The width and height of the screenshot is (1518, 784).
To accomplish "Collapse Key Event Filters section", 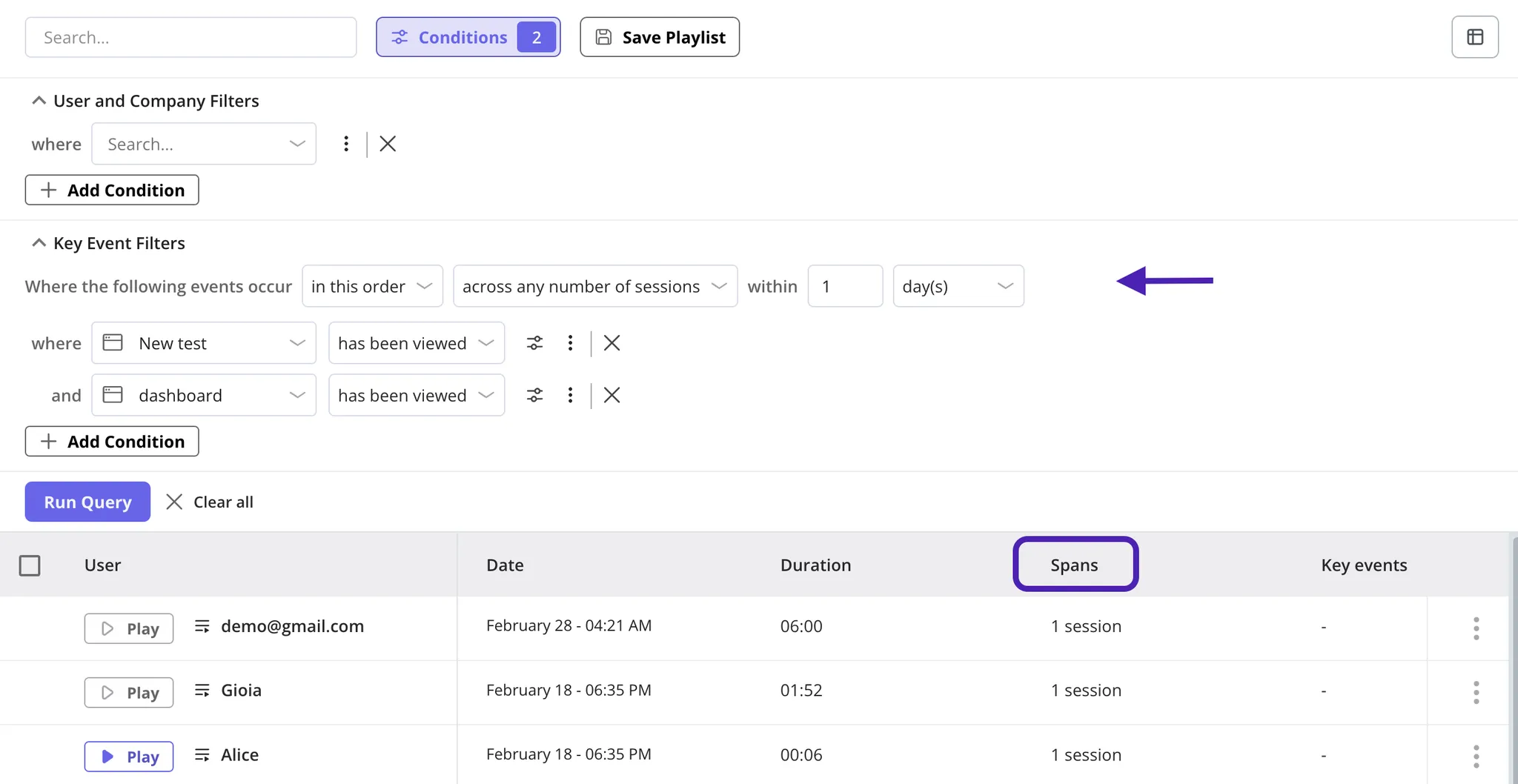I will (39, 242).
